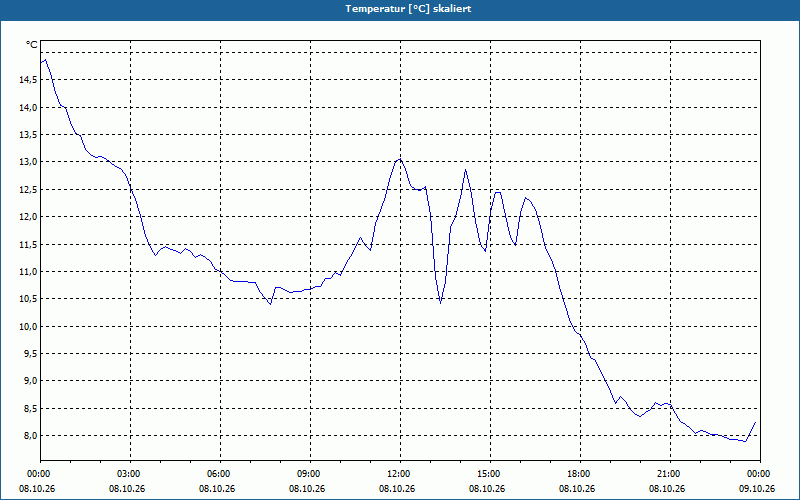This screenshot has width=800, height=500.
Task: Click the °C unit label on the y-axis
Action: 32,45
